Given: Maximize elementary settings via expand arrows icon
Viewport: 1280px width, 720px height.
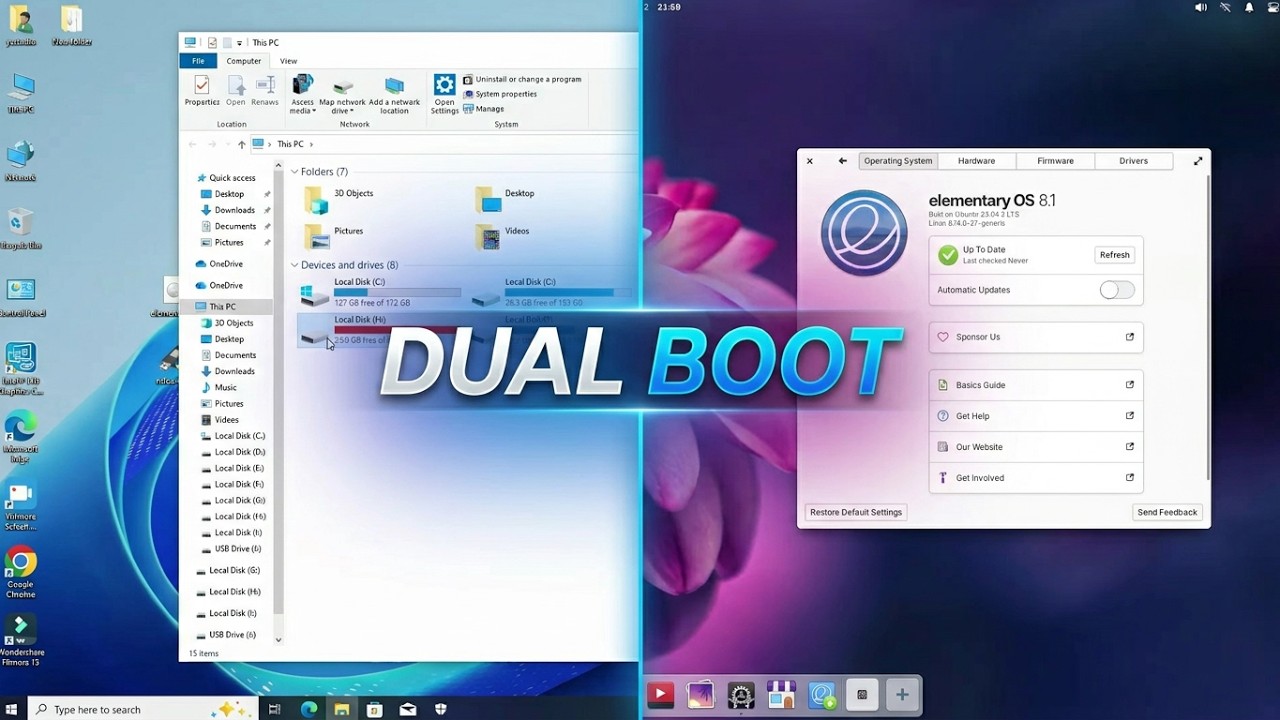Looking at the screenshot, I should (x=1197, y=161).
